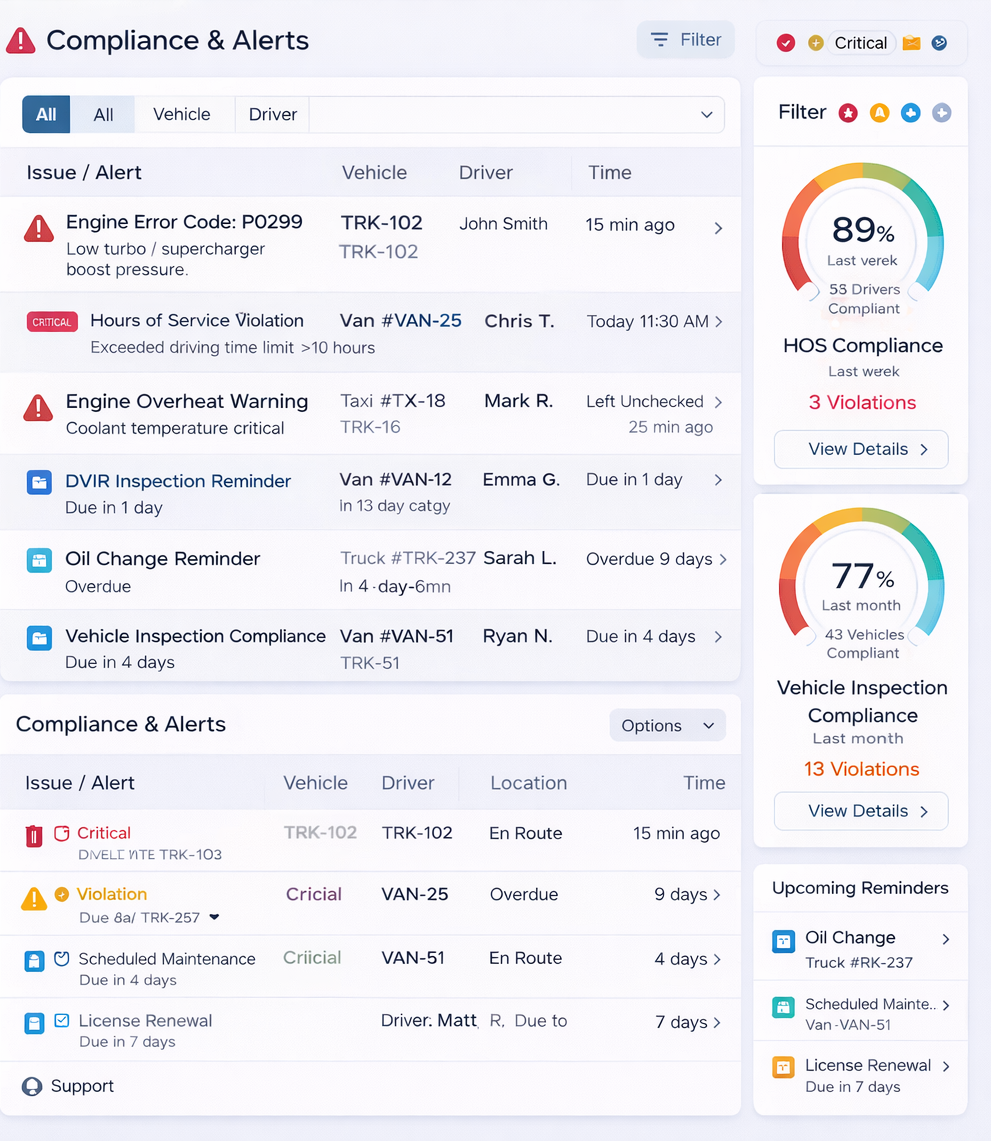Toggle the red checkmark badge in the top bar
Viewport: 991px width, 1141px height.
tap(786, 43)
